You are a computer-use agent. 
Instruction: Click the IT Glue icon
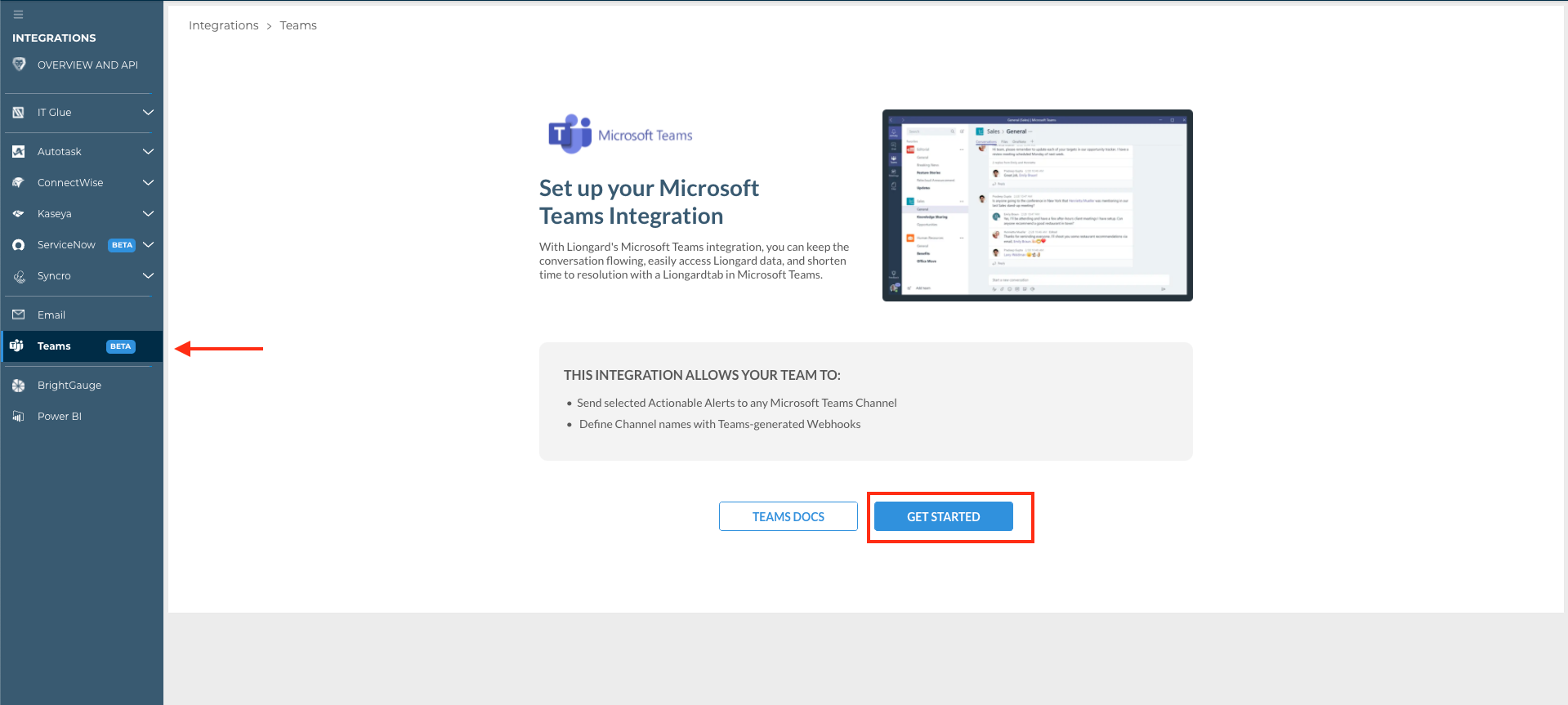click(19, 113)
